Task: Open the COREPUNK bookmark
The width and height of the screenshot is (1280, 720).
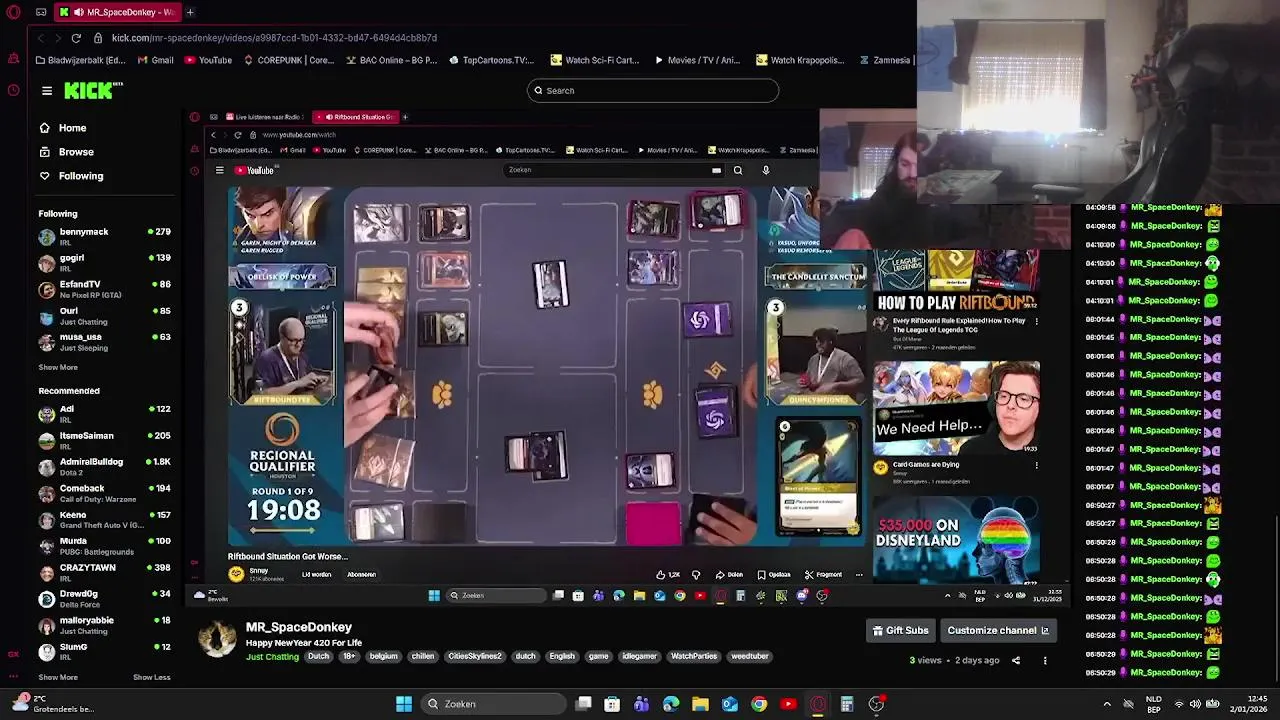Action: pos(287,60)
